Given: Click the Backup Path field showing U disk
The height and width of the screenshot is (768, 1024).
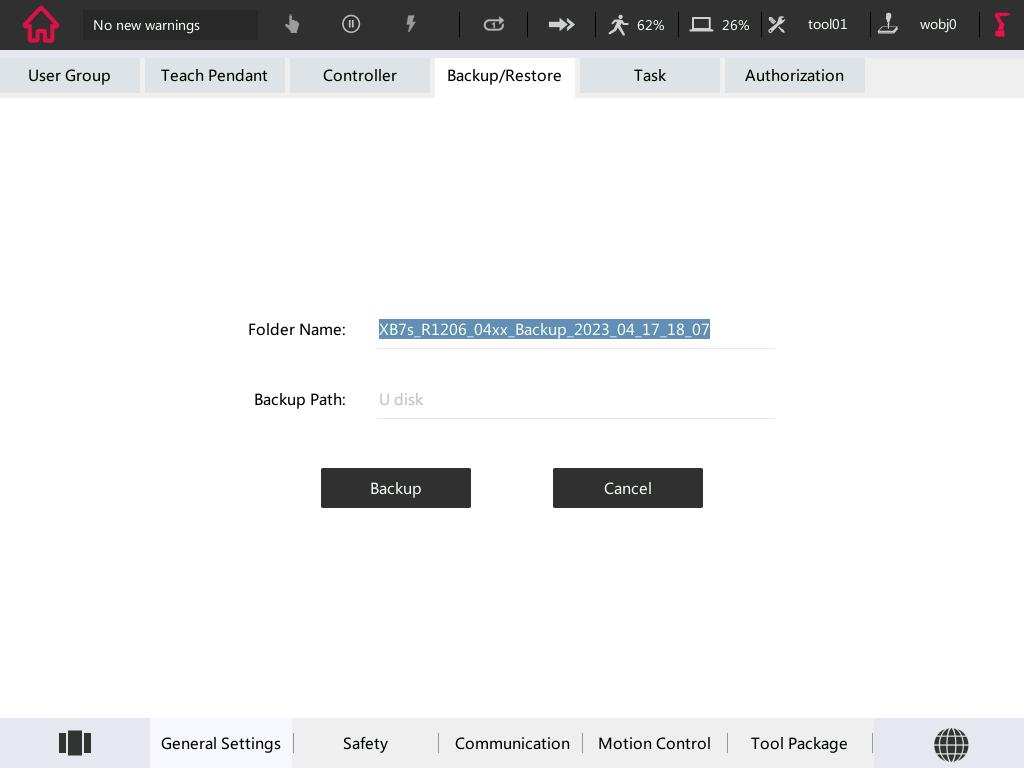Looking at the screenshot, I should [x=575, y=400].
